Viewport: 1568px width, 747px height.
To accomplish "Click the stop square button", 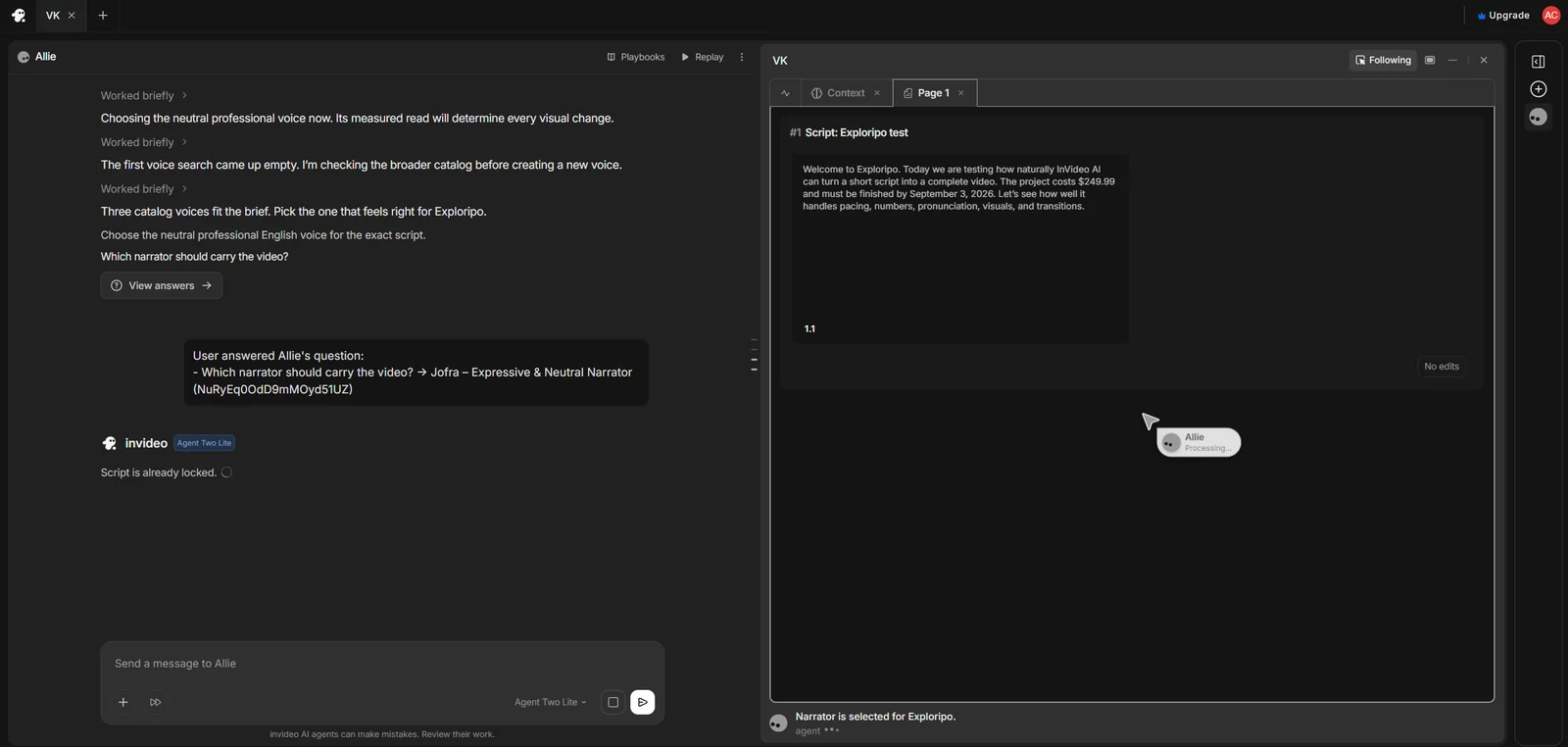I will (x=612, y=702).
